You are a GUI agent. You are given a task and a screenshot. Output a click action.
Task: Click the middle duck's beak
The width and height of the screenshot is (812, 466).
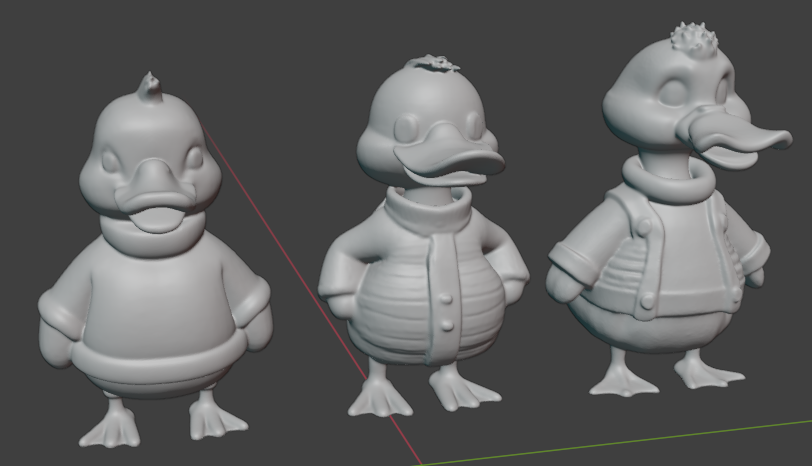pyautogui.click(x=450, y=162)
